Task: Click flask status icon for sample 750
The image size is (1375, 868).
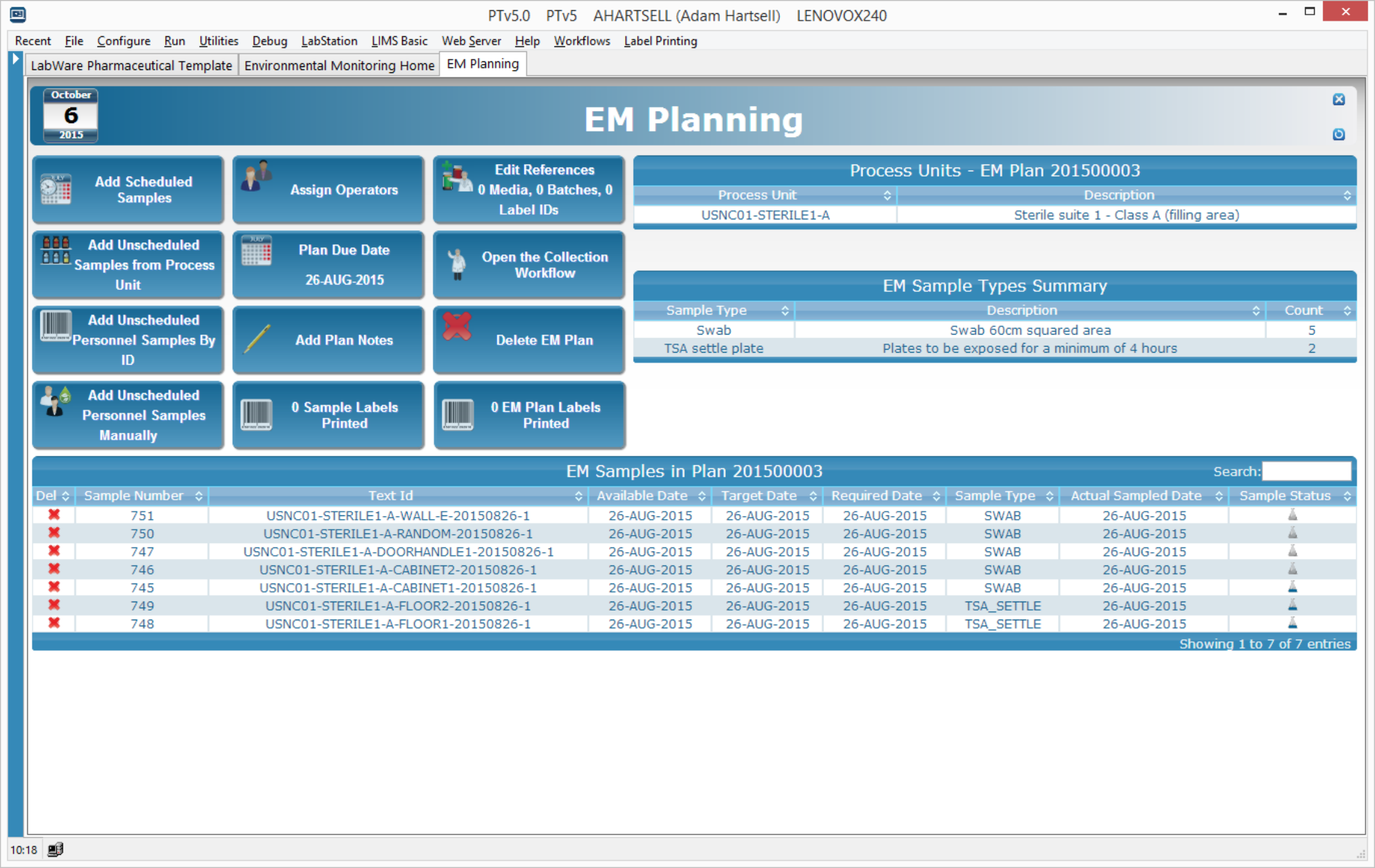Action: 1292,533
